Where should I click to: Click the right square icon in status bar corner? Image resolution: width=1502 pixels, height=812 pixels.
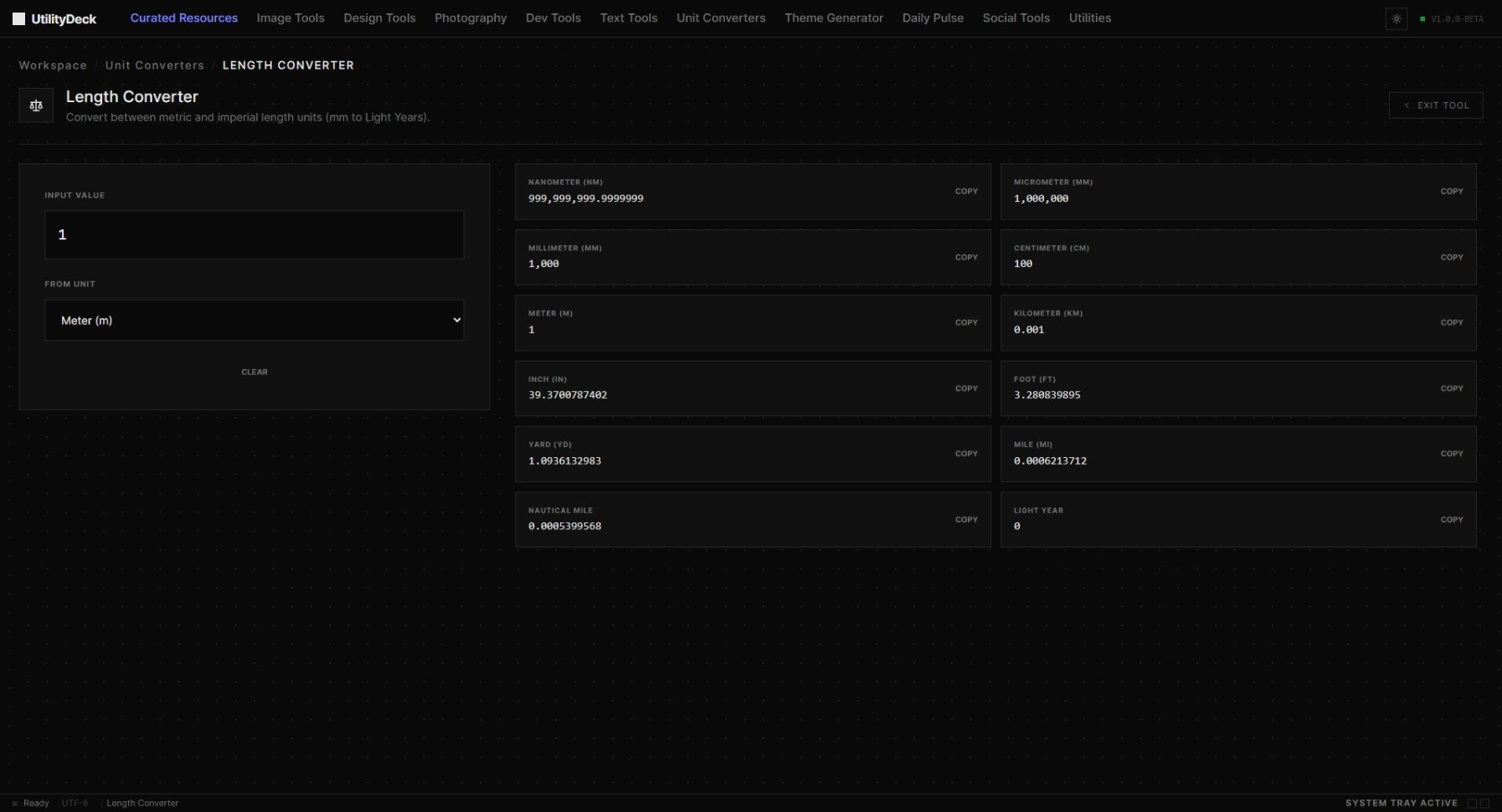point(1484,802)
